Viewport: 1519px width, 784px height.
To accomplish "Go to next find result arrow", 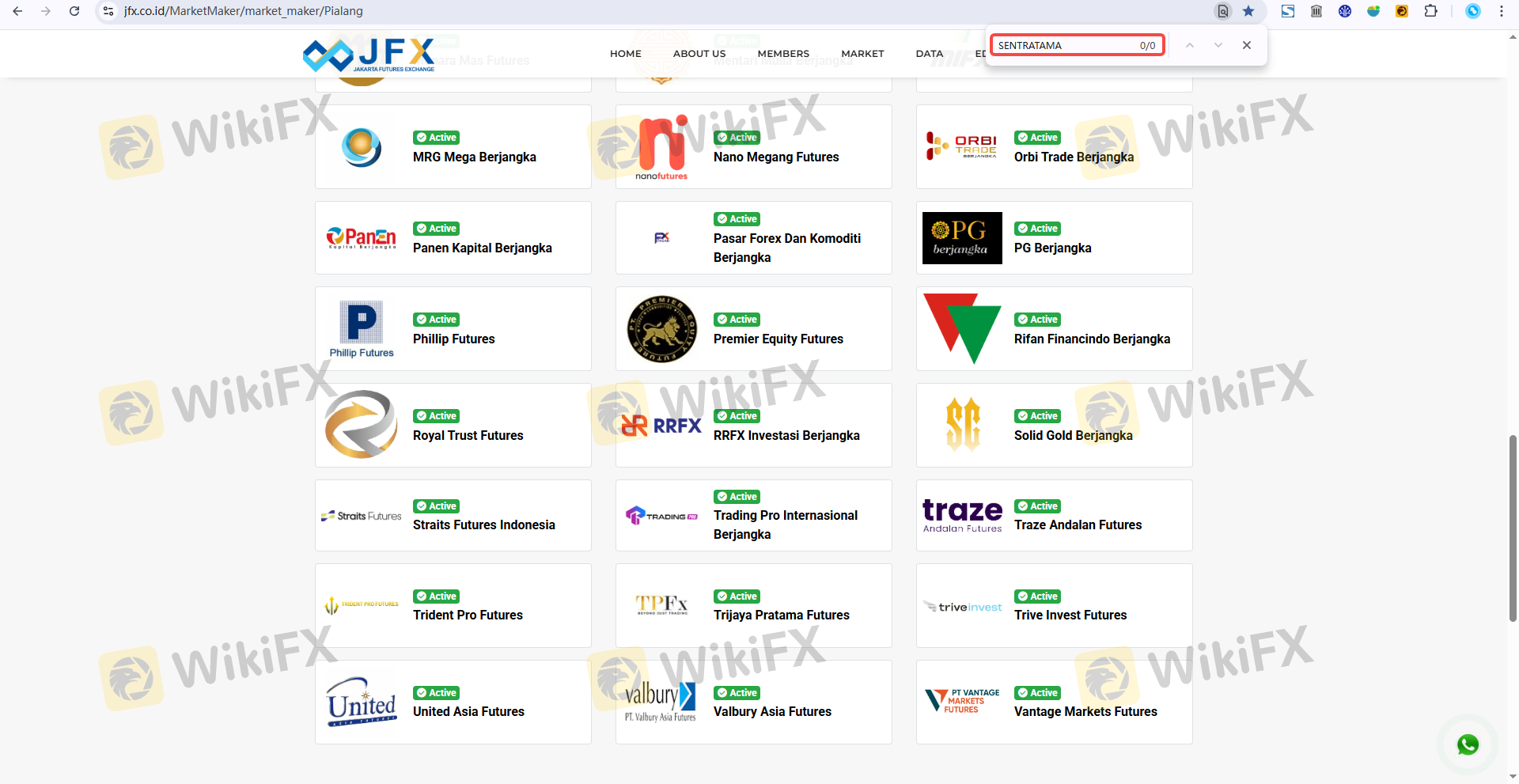I will 1218,45.
